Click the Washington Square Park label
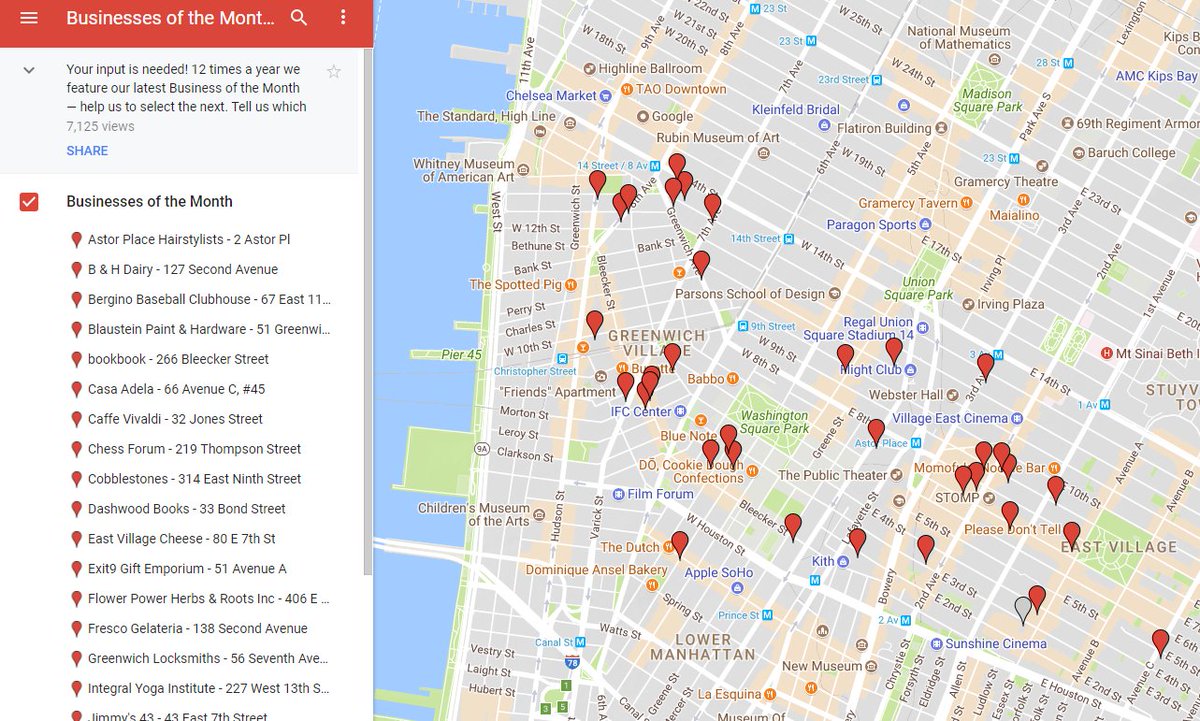1200x721 pixels. [775, 422]
